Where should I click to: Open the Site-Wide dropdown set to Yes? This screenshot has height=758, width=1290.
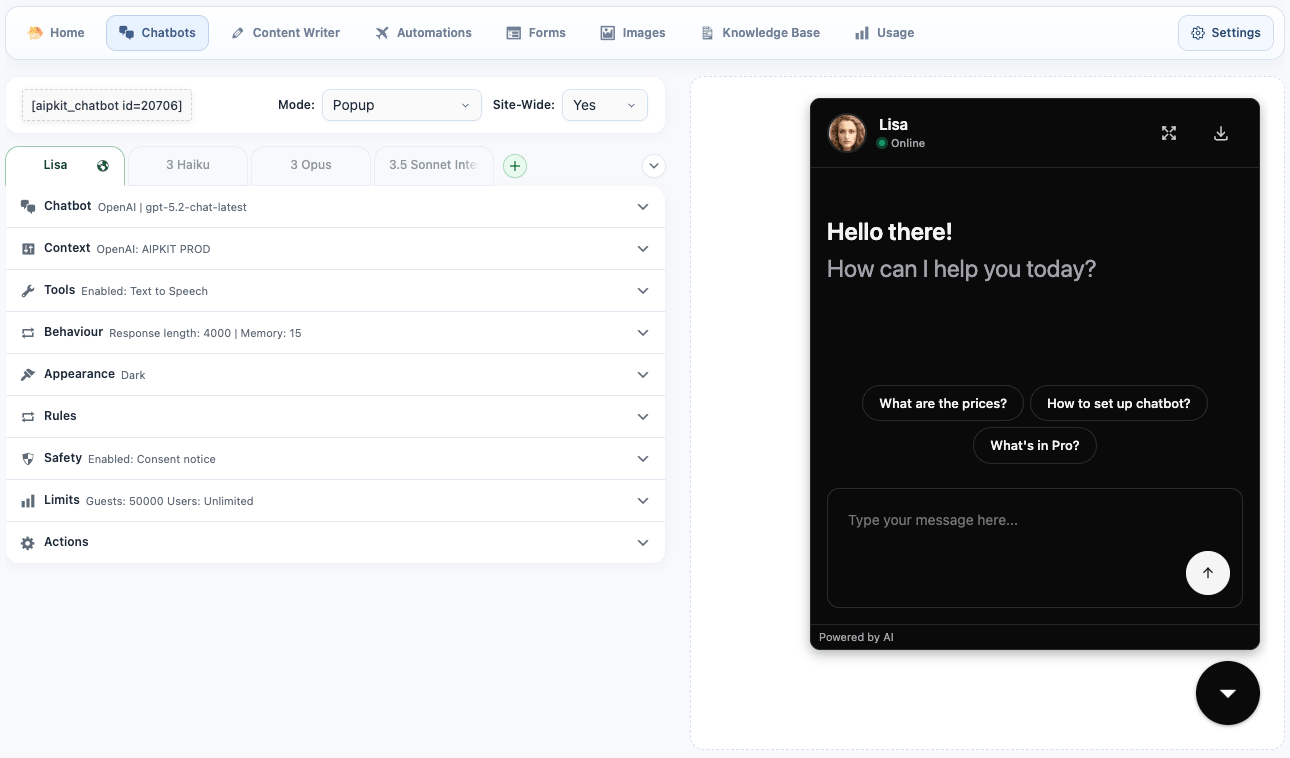pos(604,105)
